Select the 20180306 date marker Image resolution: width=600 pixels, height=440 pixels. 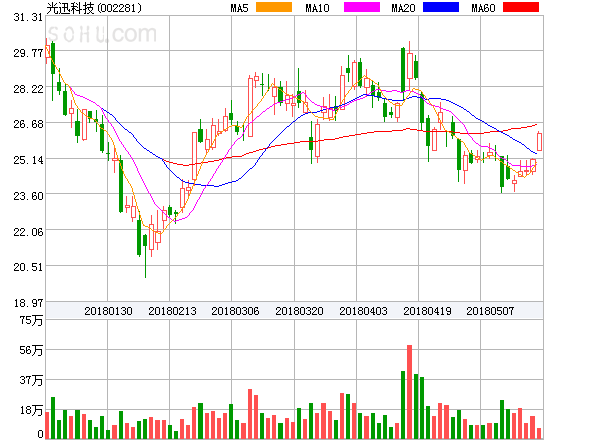point(236,311)
